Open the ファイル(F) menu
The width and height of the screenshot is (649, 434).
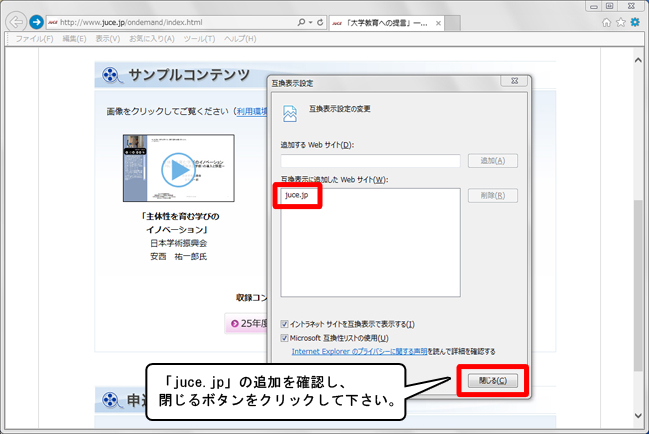(34, 38)
